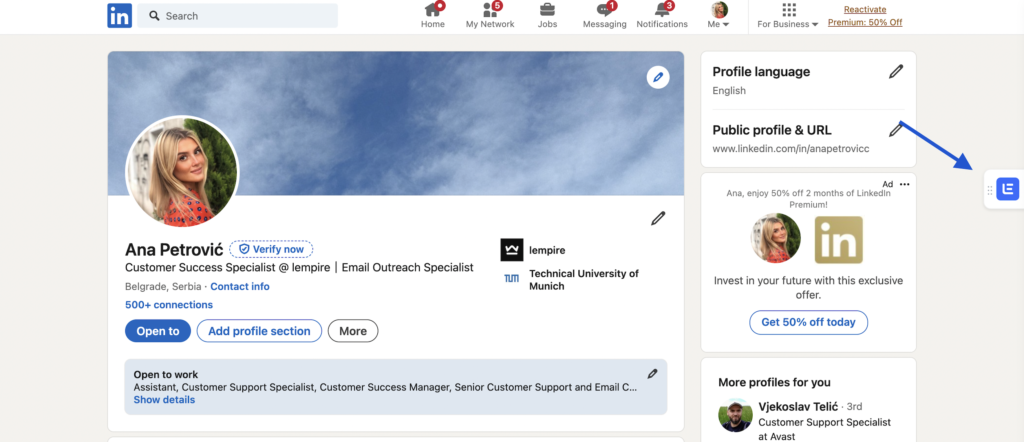
Task: Open My Network icon
Action: pos(490,11)
